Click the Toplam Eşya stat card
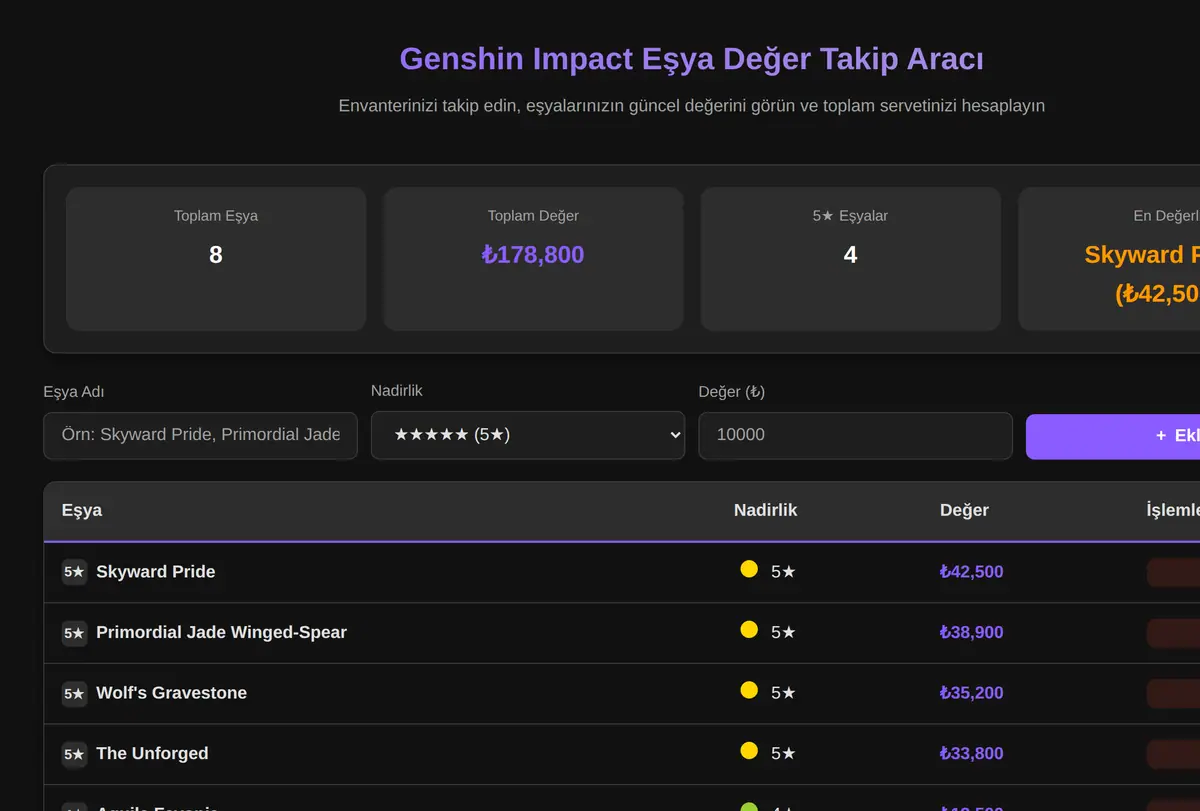 point(216,259)
